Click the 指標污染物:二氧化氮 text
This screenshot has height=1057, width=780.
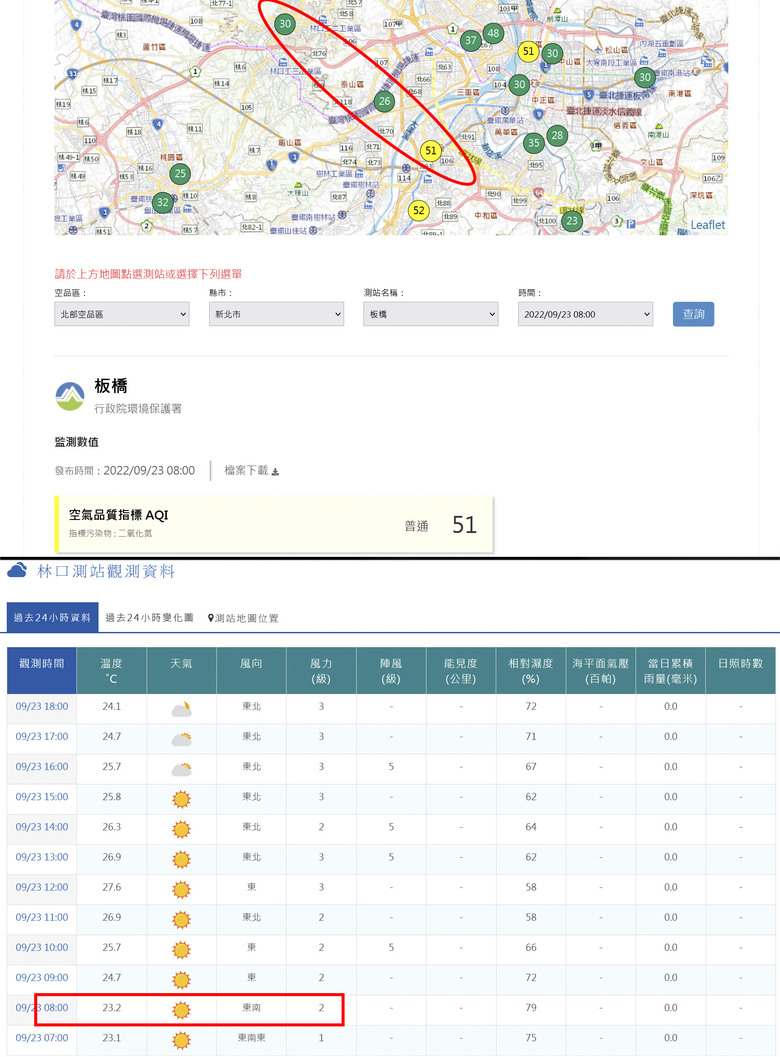coord(111,533)
